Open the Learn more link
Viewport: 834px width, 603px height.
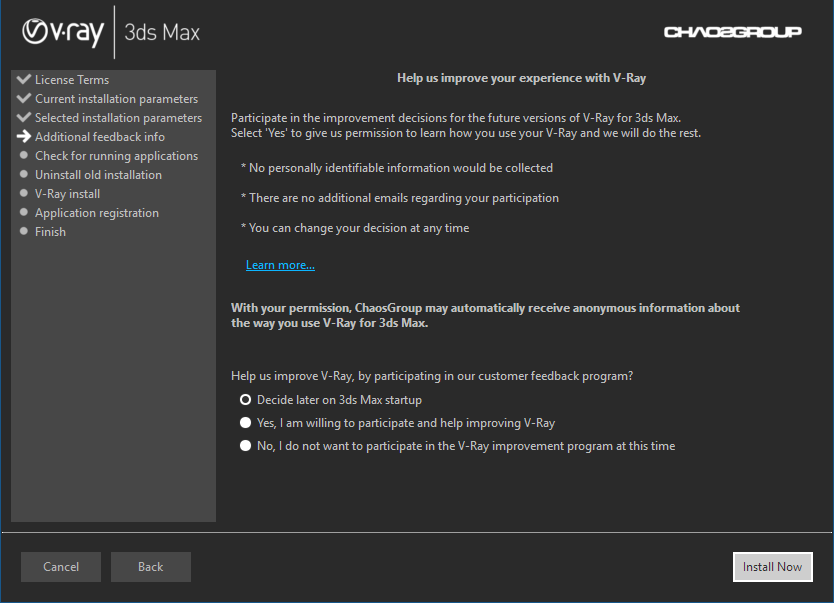pos(280,264)
